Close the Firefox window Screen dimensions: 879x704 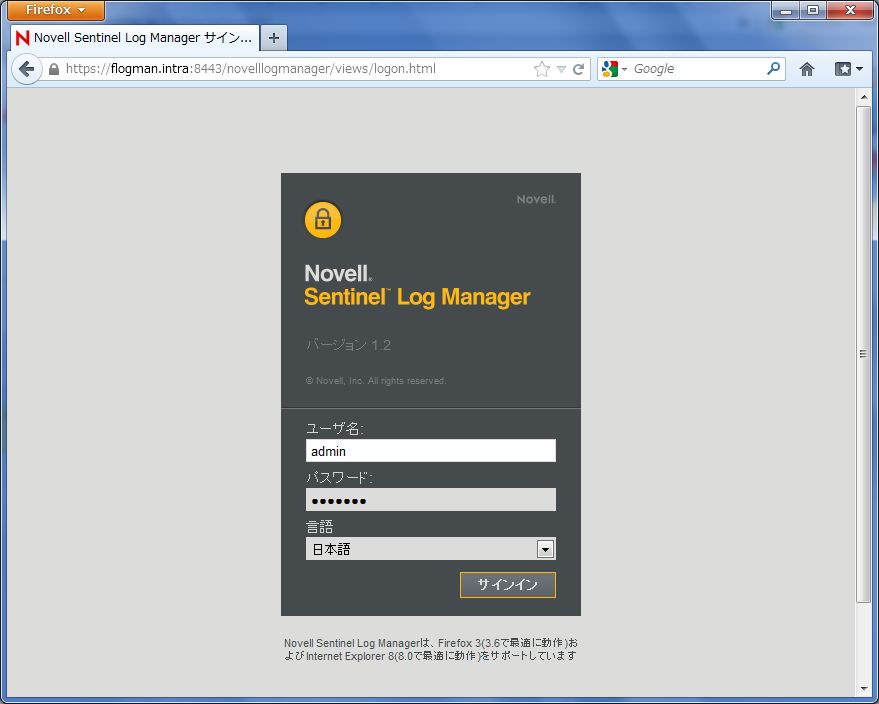[850, 10]
